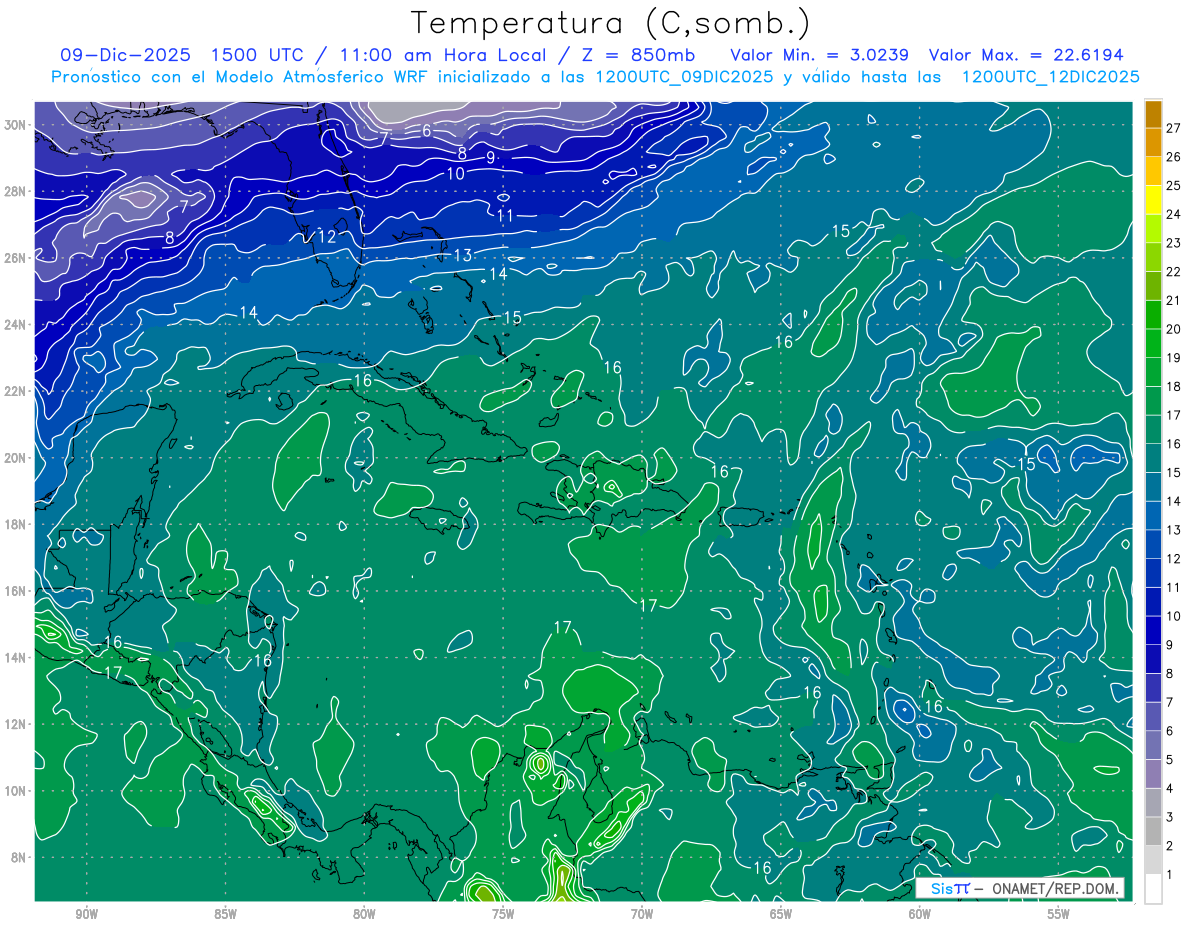Click the '28N' latitude label
The image size is (1200, 927).
(16, 191)
